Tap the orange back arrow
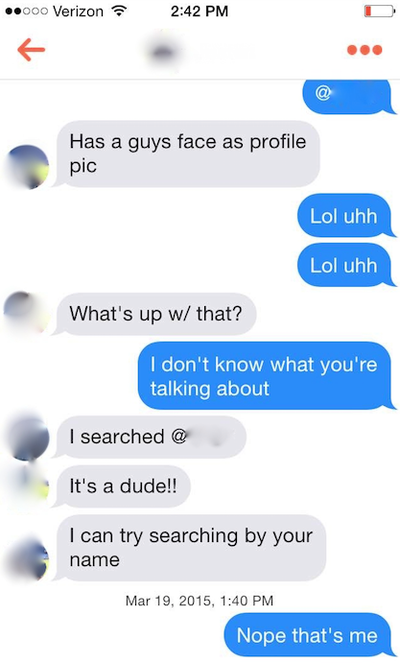Screen dimensions: 400x663 31,49
